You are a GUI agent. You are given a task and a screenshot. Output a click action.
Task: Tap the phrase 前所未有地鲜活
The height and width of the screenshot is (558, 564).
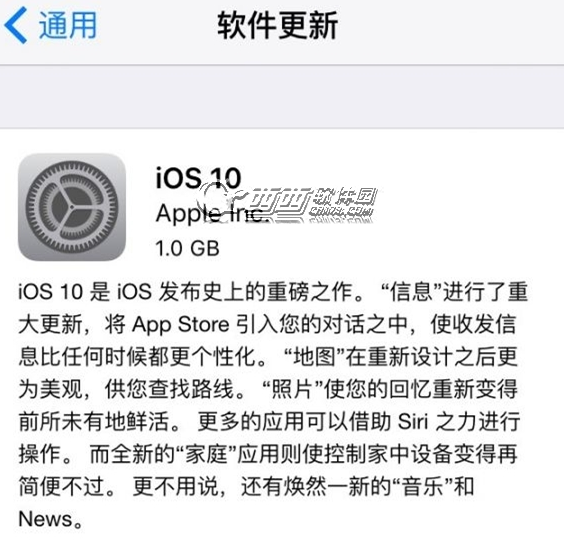point(94,421)
